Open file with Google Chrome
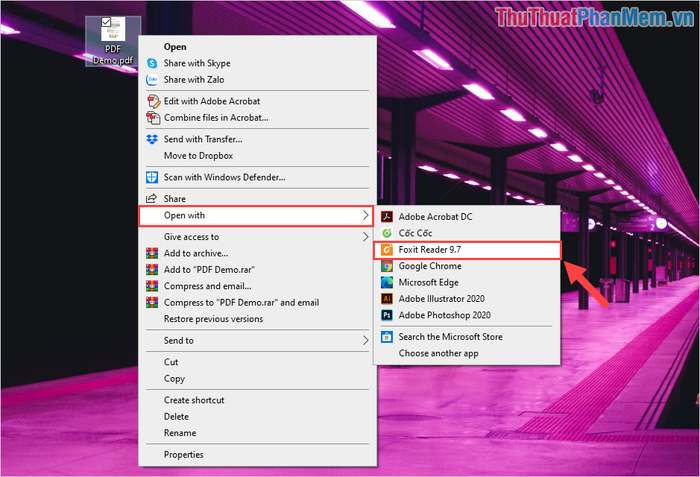 (x=467, y=266)
